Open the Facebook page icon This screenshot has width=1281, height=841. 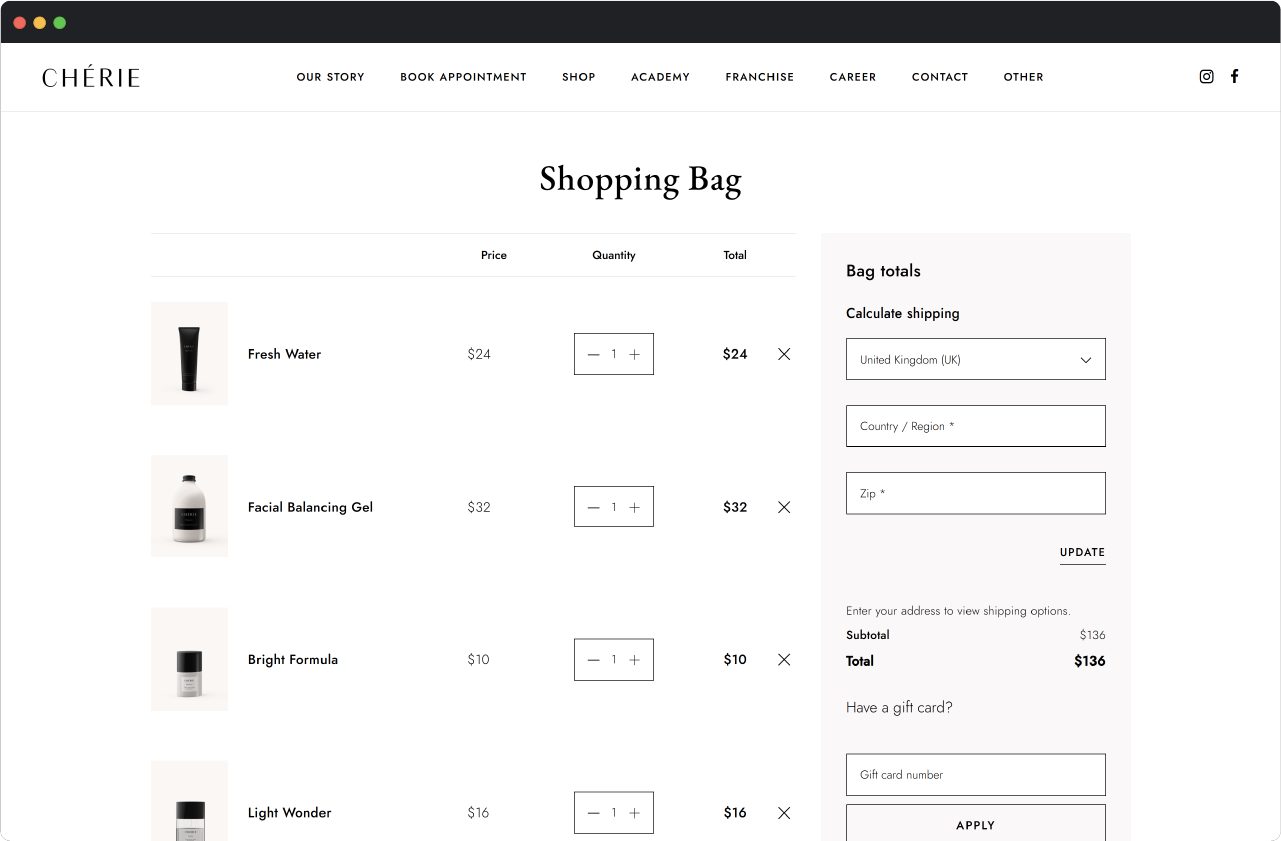click(x=1235, y=77)
